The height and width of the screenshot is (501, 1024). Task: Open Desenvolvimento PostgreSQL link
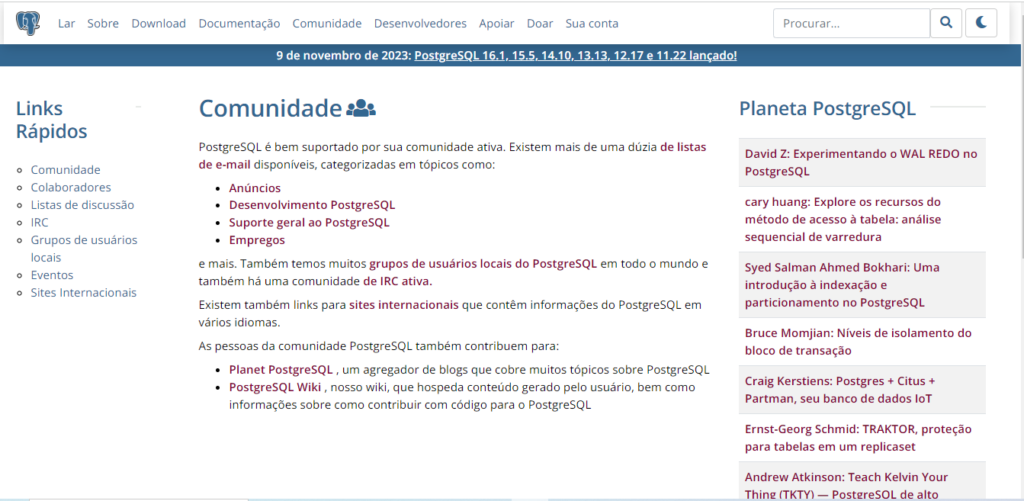(312, 205)
